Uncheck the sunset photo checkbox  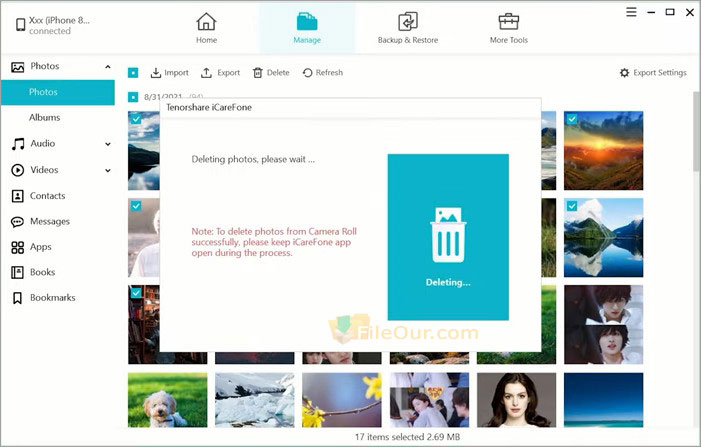coord(571,119)
